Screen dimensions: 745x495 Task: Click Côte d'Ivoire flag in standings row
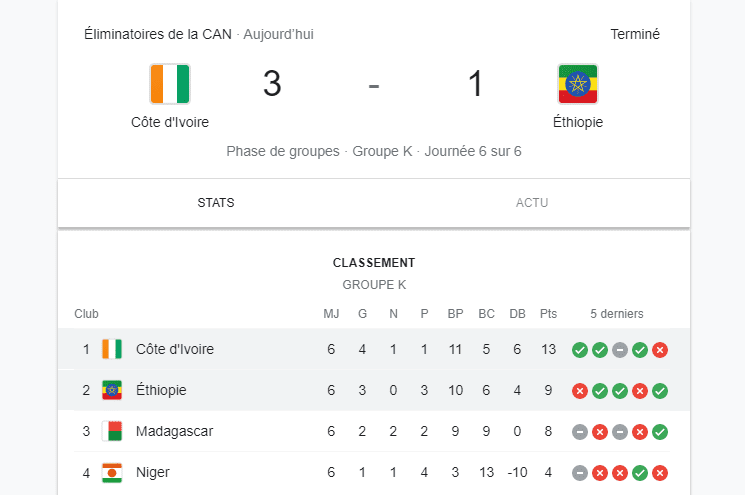(112, 349)
